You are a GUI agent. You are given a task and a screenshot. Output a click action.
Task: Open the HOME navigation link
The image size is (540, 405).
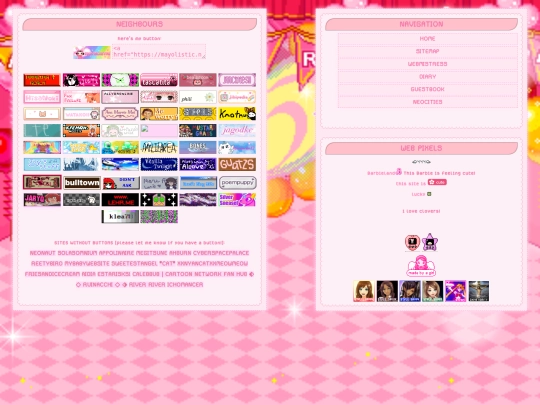(427, 39)
